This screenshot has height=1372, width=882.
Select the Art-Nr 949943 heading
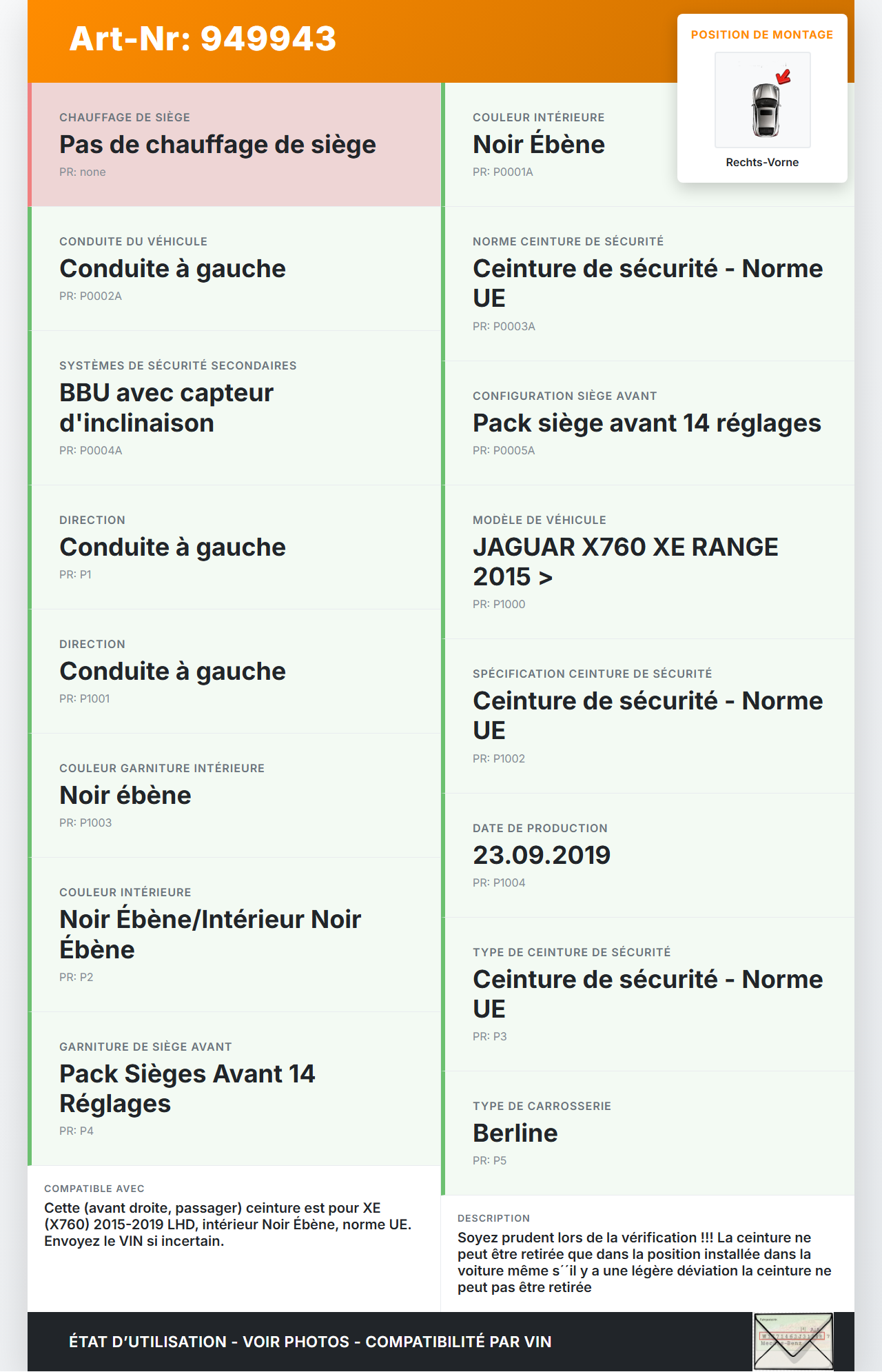(x=203, y=39)
